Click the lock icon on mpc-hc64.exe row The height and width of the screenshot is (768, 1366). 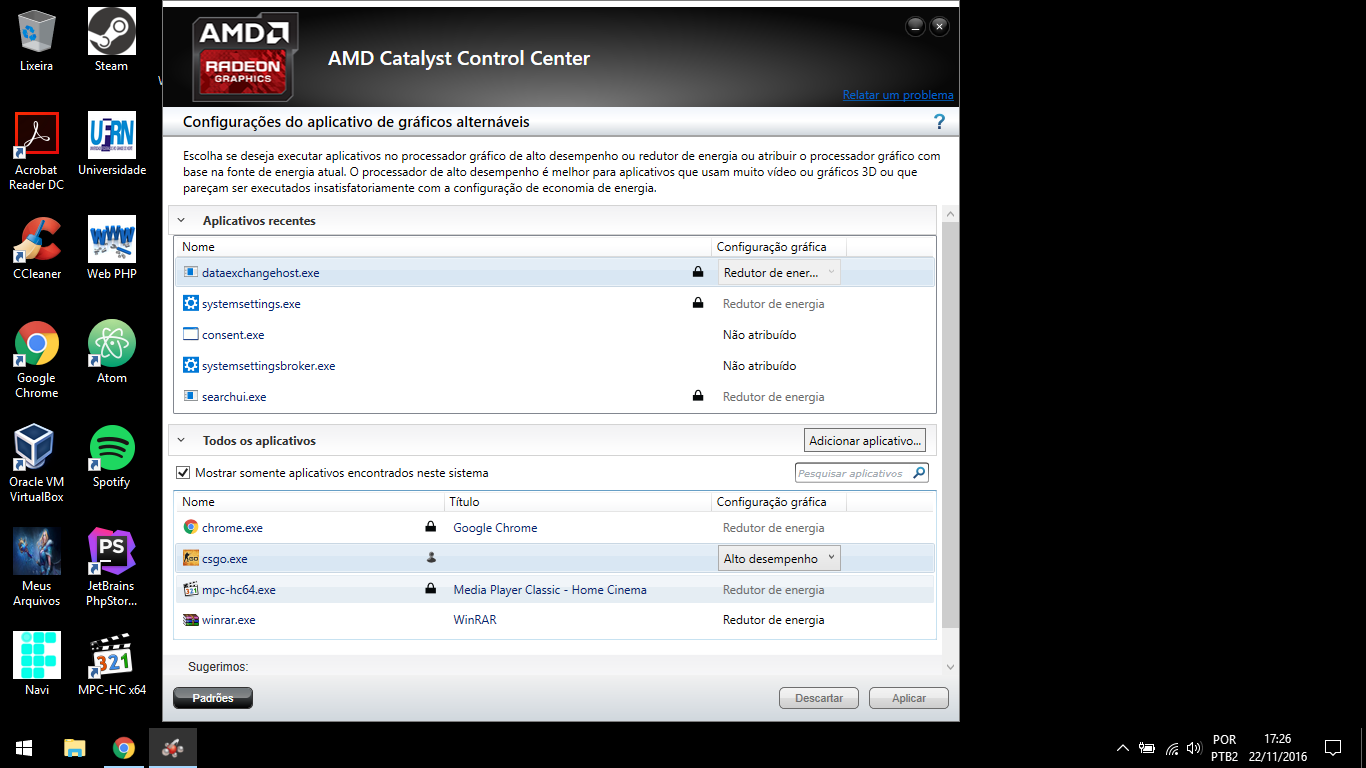point(431,589)
